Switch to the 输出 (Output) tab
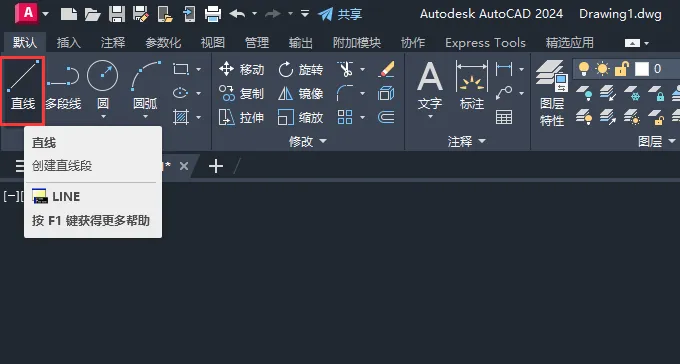 click(x=301, y=43)
